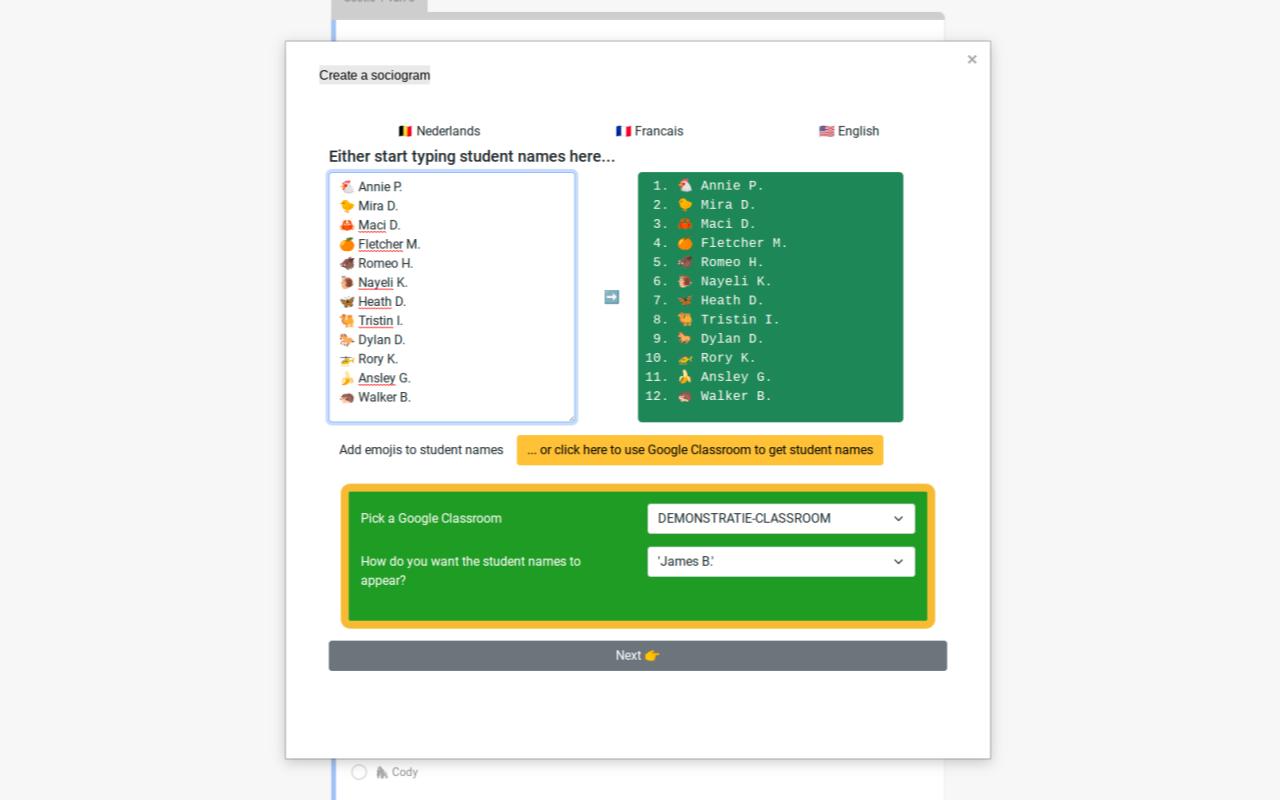1280x800 pixels.
Task: Click the banana emoji beside Ansley G. in text area
Action: [x=347, y=378]
